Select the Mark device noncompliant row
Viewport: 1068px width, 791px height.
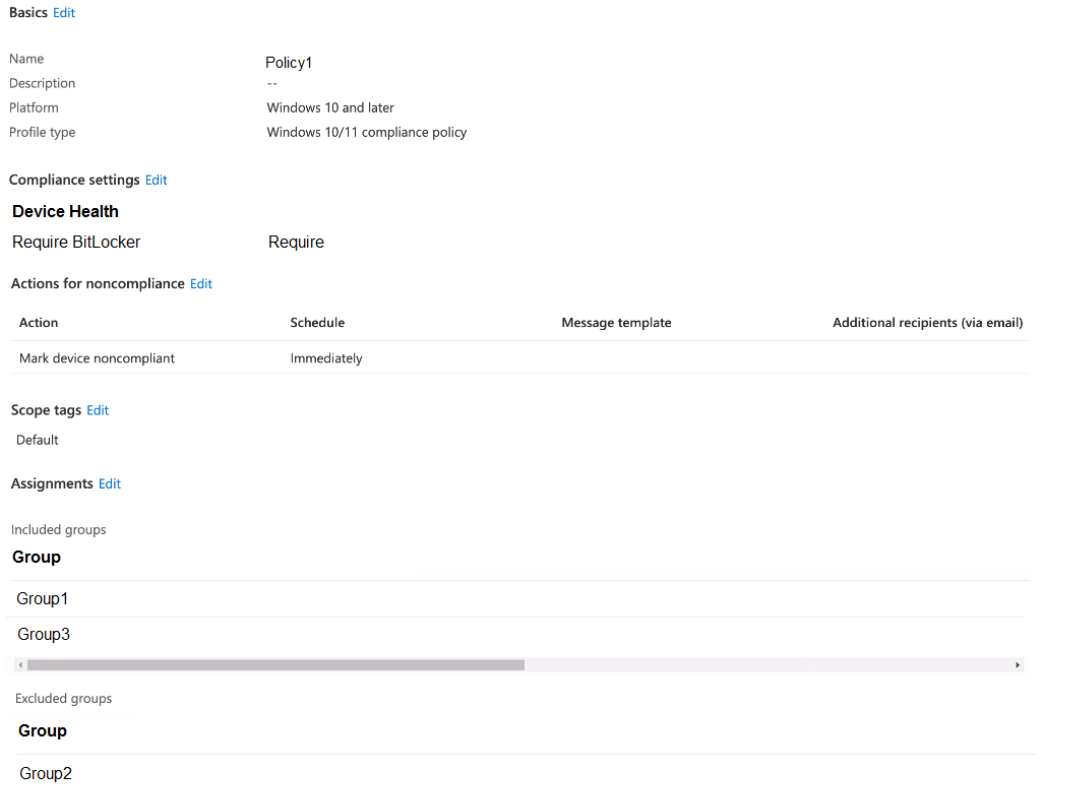(97, 358)
